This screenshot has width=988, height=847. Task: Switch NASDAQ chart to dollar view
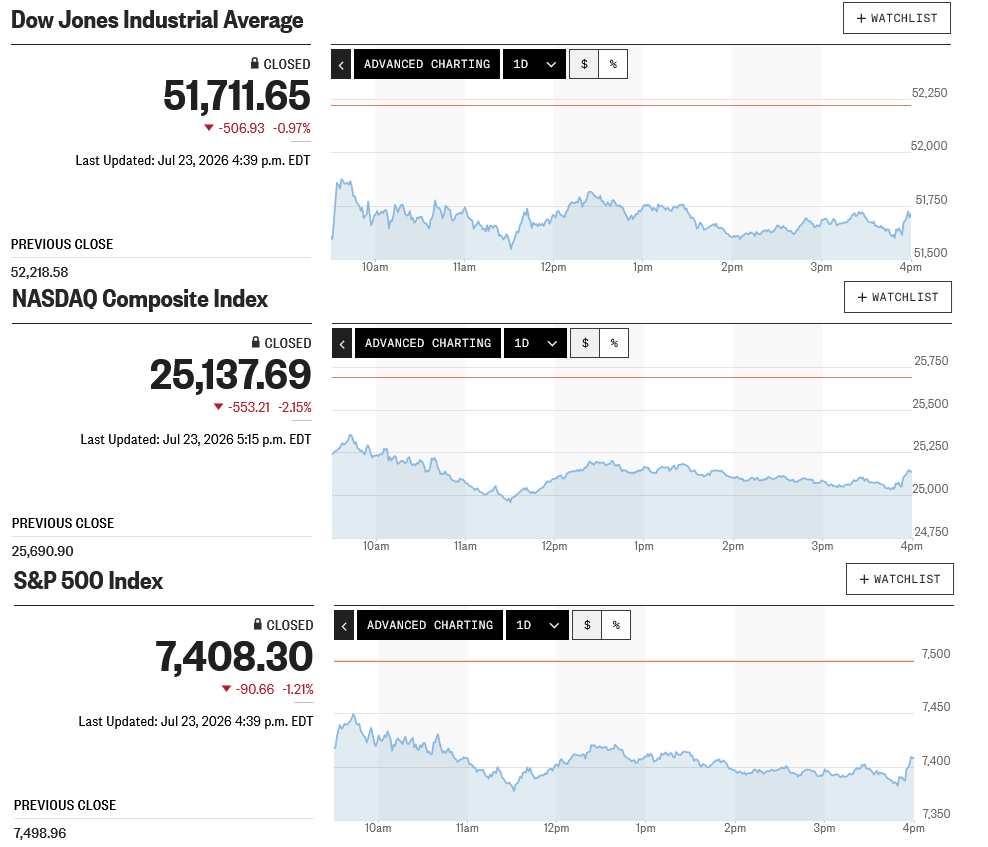585,343
